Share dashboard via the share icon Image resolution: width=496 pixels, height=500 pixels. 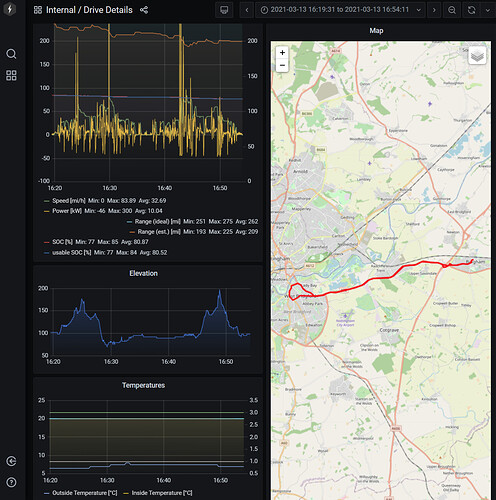[x=144, y=10]
